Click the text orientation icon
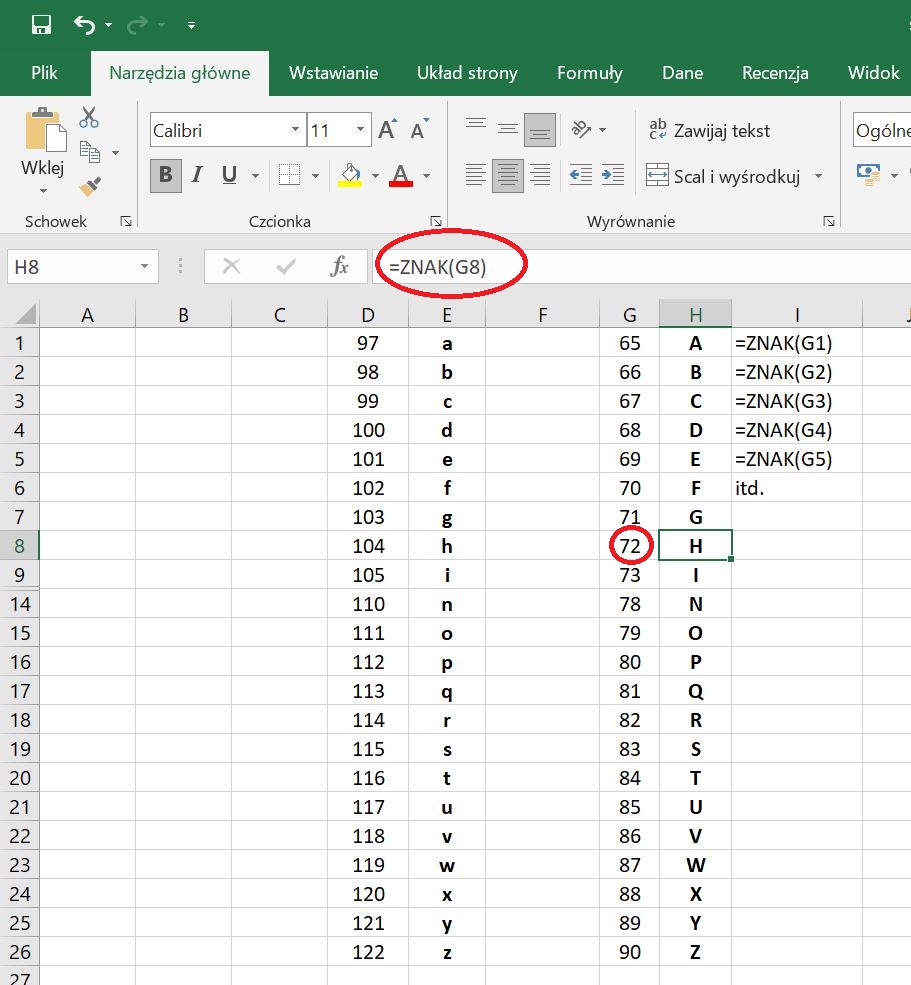Image resolution: width=911 pixels, height=985 pixels. [581, 130]
